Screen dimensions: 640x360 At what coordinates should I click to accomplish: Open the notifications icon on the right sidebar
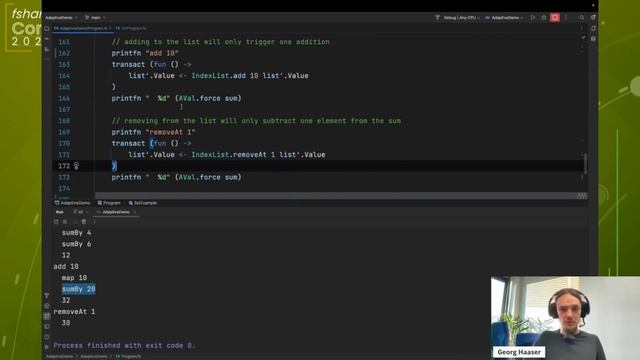(x=593, y=28)
